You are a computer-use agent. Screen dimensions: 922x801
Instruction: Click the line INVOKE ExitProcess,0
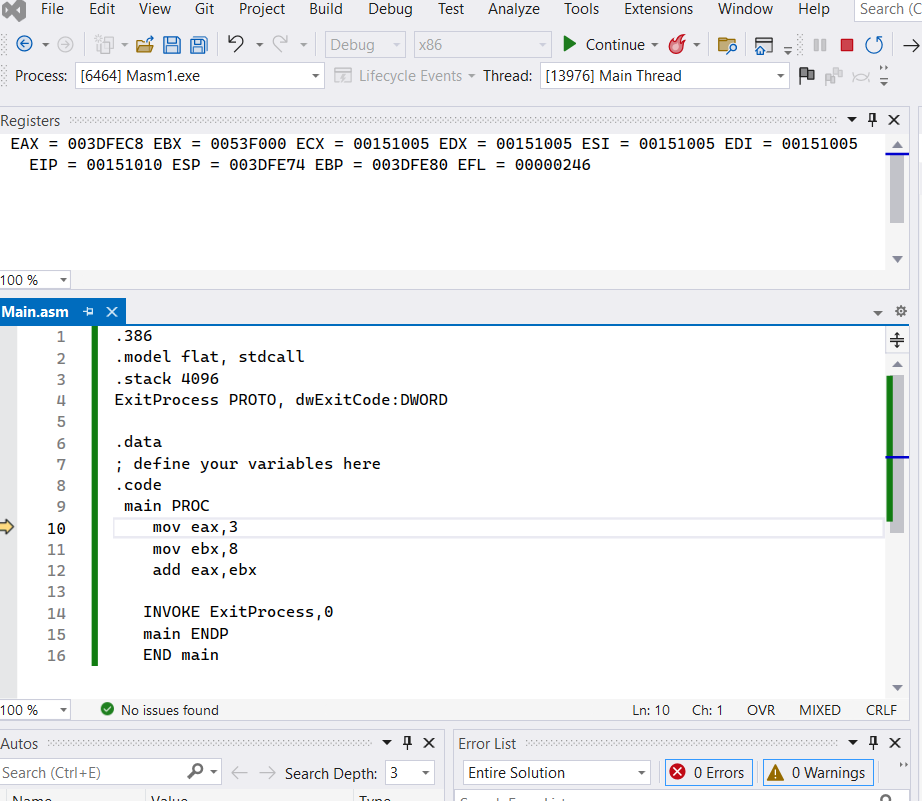pos(238,612)
